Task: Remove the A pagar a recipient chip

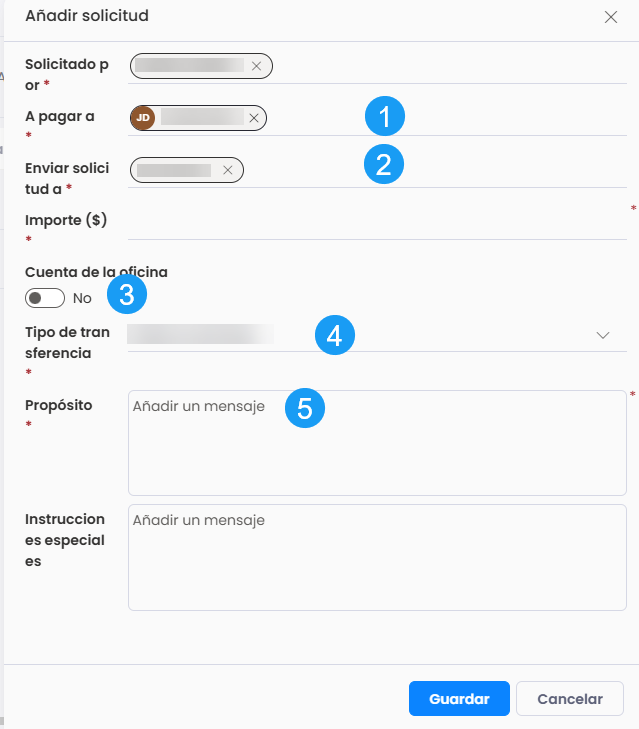Action: click(x=254, y=118)
